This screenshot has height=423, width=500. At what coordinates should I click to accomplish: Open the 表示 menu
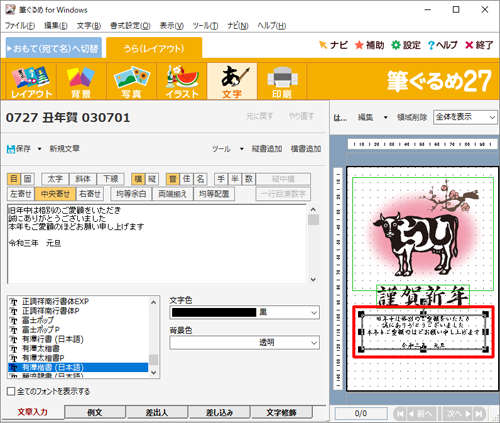(171, 26)
